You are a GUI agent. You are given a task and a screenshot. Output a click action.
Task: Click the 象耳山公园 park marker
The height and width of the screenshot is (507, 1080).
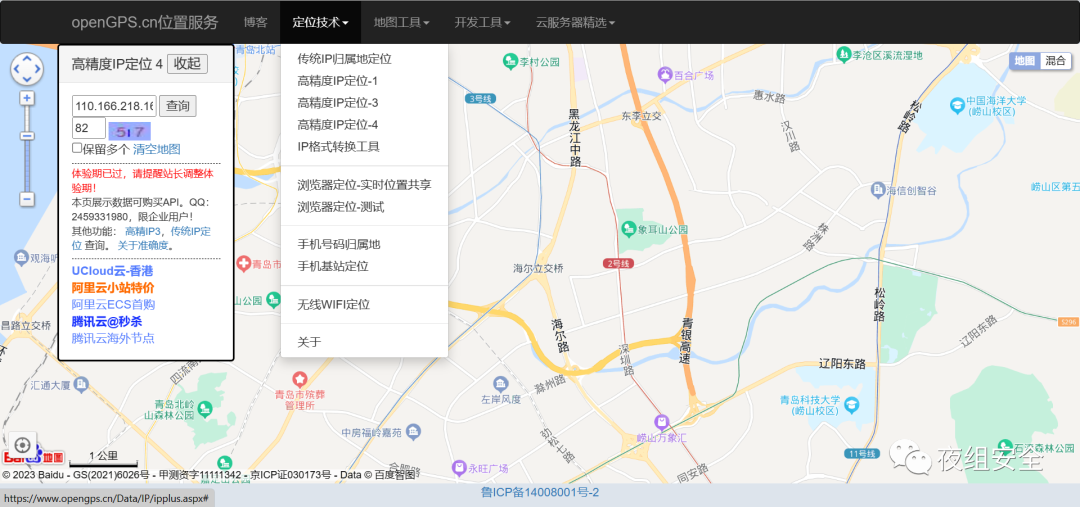pyautogui.click(x=627, y=227)
